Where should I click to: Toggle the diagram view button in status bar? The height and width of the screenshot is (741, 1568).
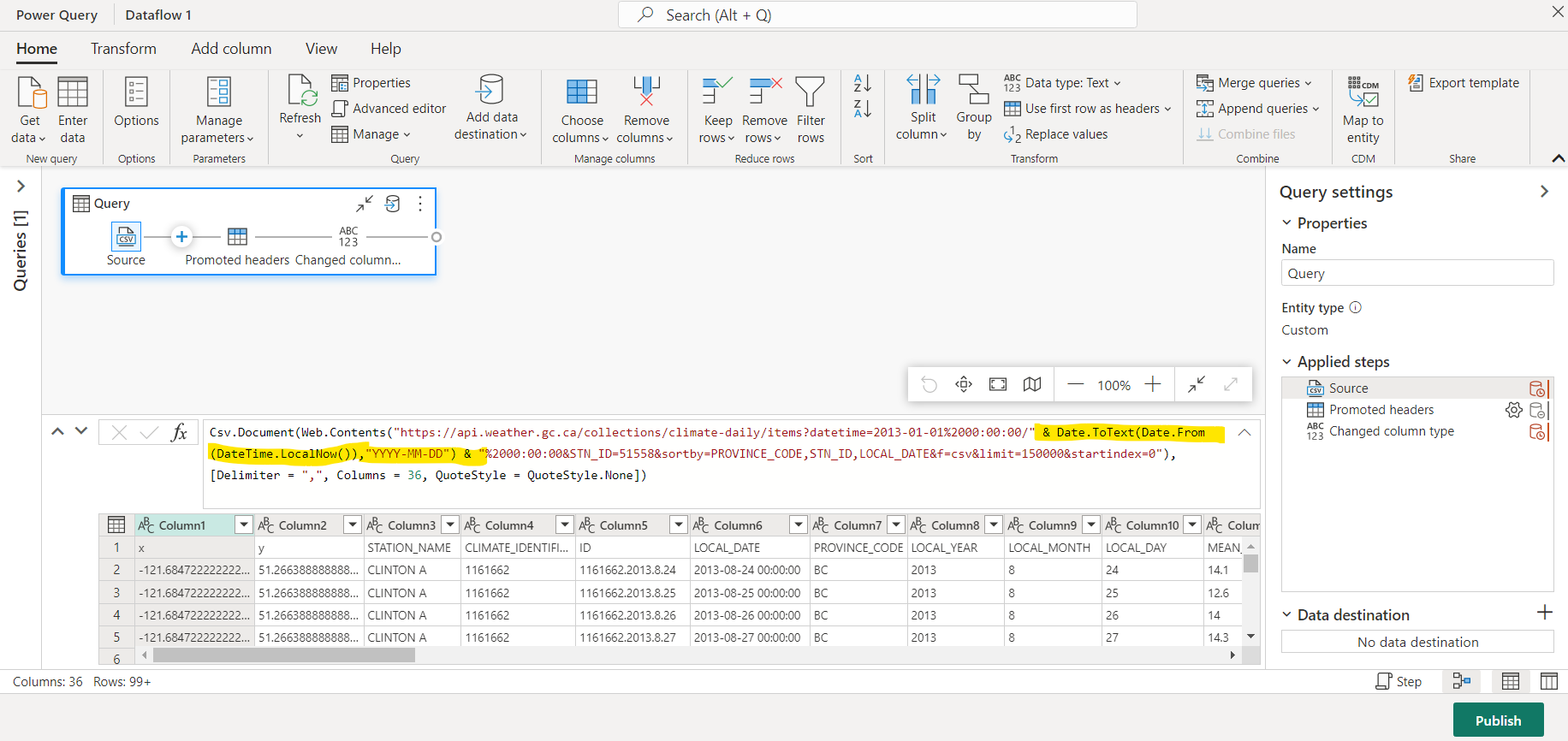[1462, 681]
